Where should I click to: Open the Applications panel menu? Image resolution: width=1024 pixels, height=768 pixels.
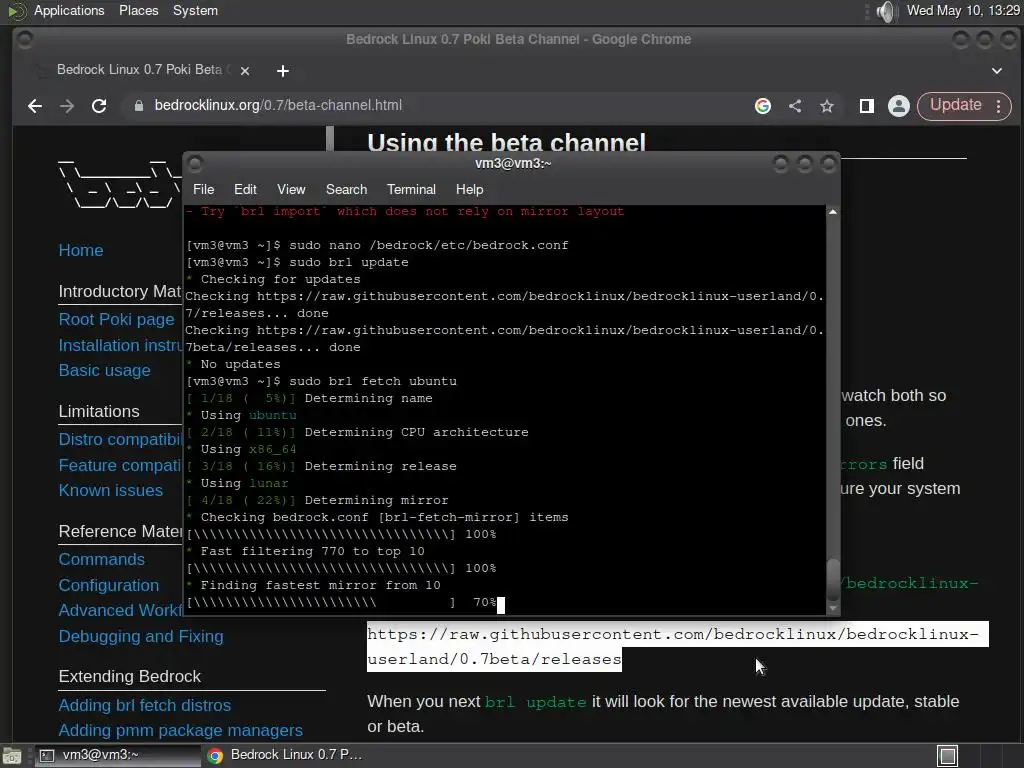coord(69,10)
